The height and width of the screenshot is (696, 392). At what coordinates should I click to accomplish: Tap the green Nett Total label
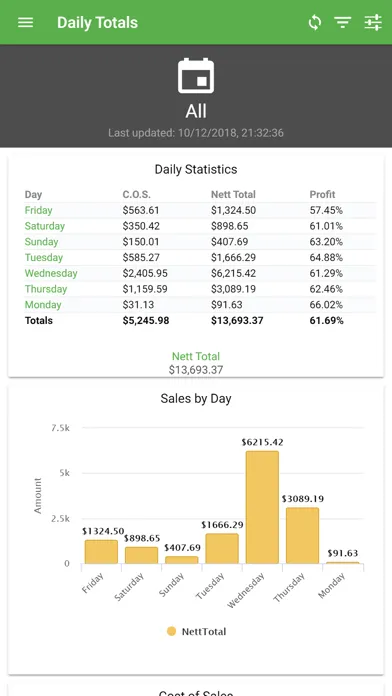196,356
